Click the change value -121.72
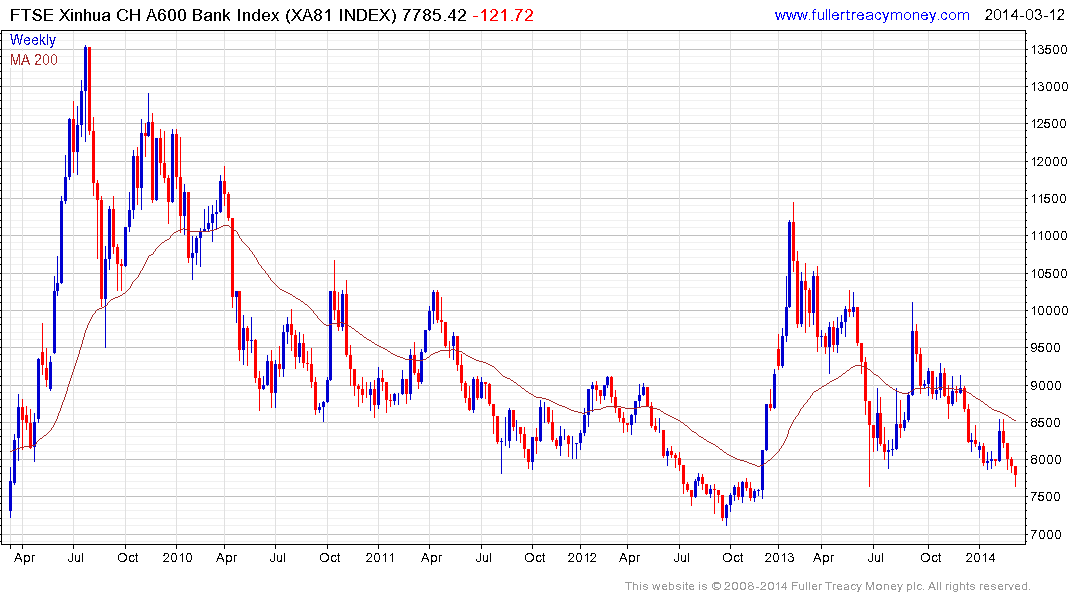The width and height of the screenshot is (1075, 600). [503, 15]
